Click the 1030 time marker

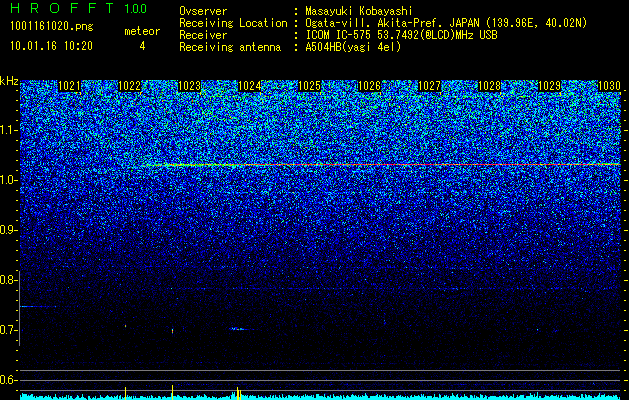(609, 86)
